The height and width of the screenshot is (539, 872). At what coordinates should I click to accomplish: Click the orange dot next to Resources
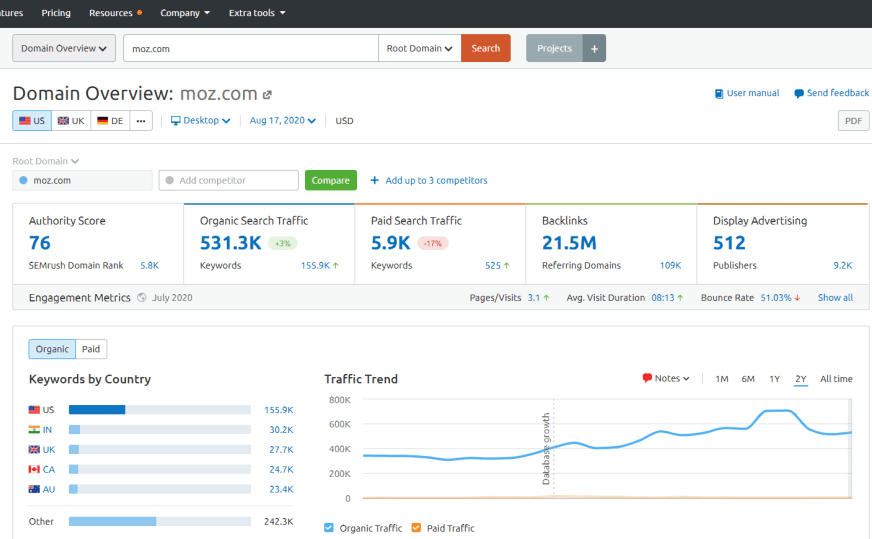click(140, 12)
